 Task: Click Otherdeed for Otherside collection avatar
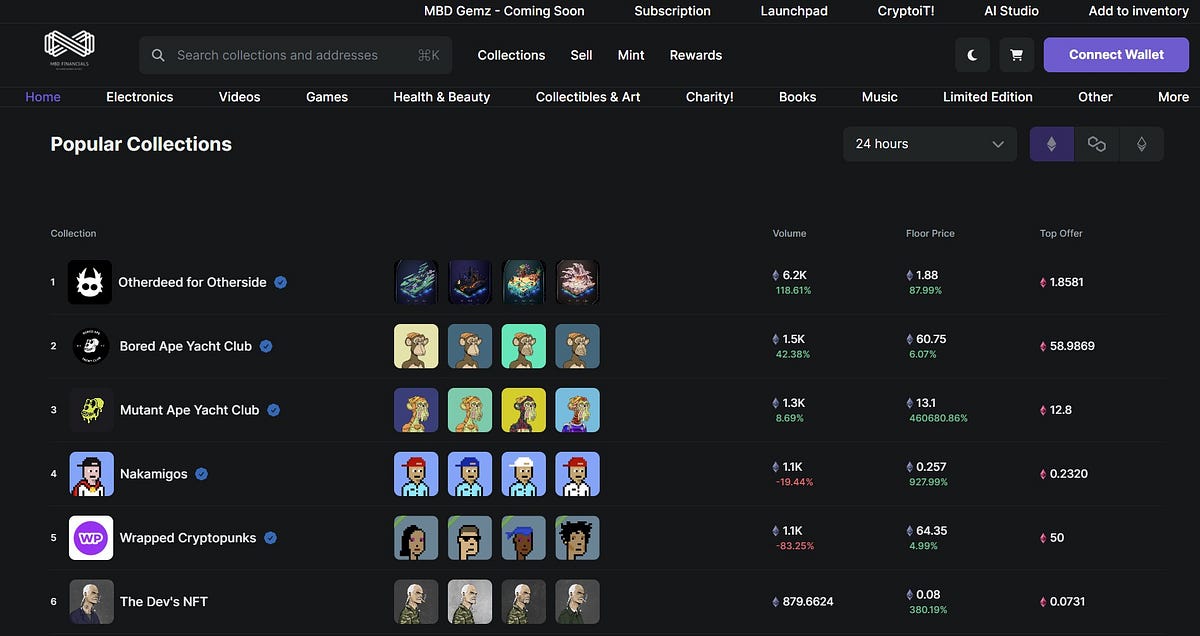(90, 282)
